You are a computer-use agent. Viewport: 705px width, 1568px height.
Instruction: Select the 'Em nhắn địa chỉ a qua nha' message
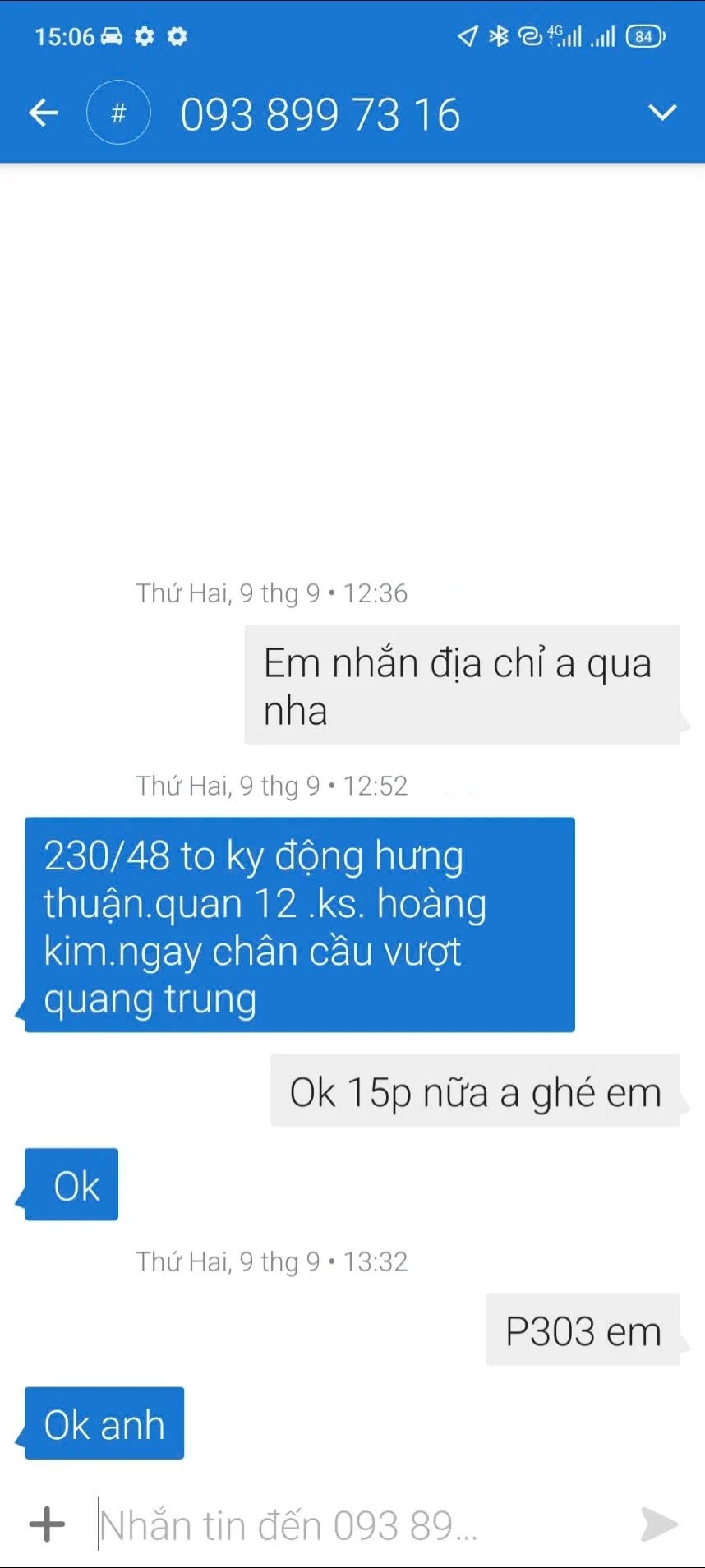tap(462, 685)
